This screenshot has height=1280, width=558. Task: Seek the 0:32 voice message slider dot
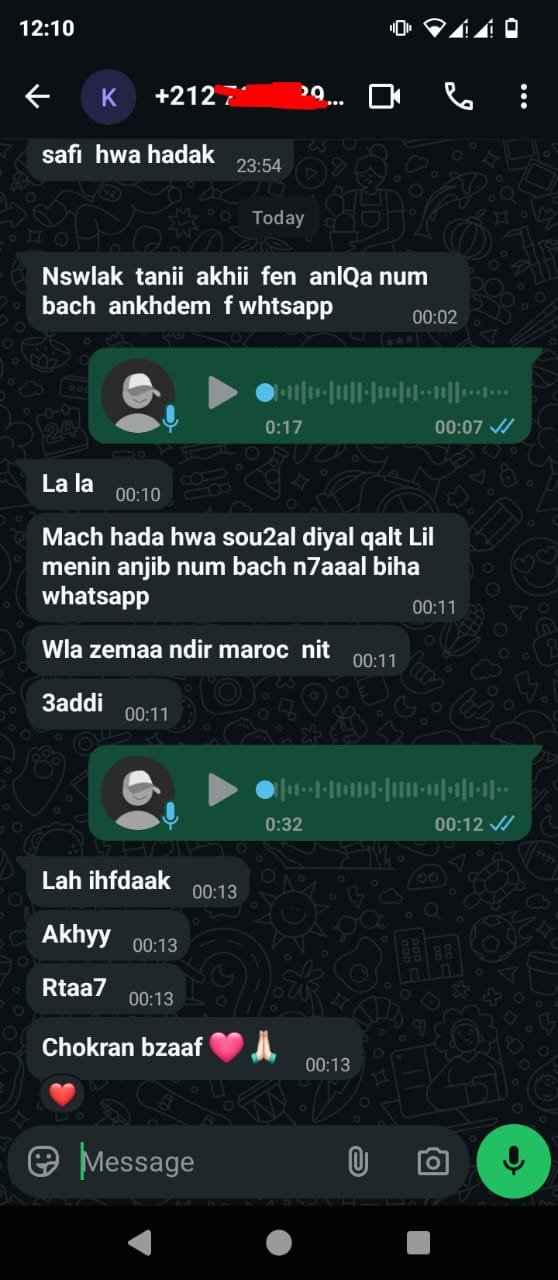(x=265, y=790)
